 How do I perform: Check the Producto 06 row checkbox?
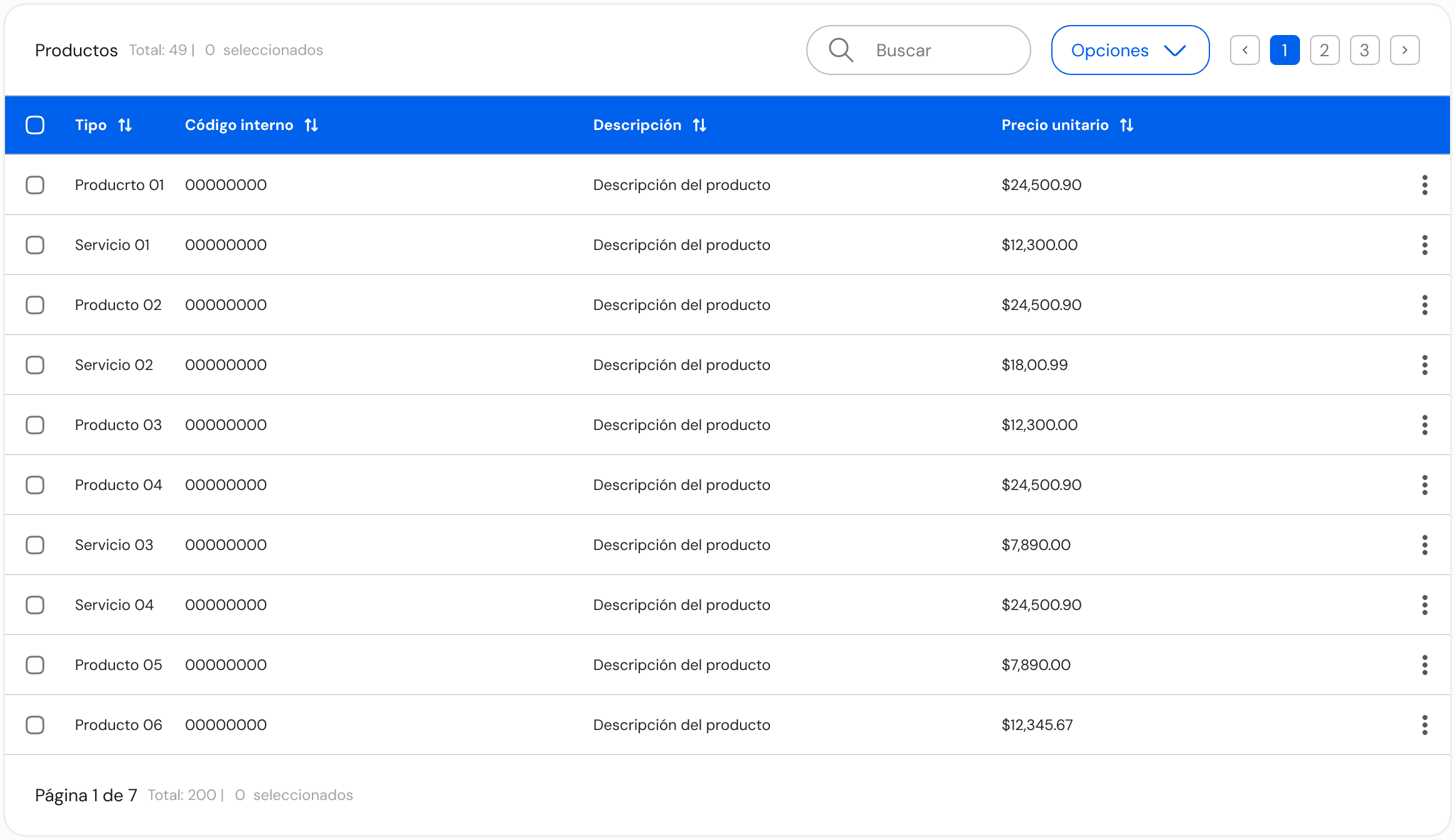pyautogui.click(x=35, y=725)
